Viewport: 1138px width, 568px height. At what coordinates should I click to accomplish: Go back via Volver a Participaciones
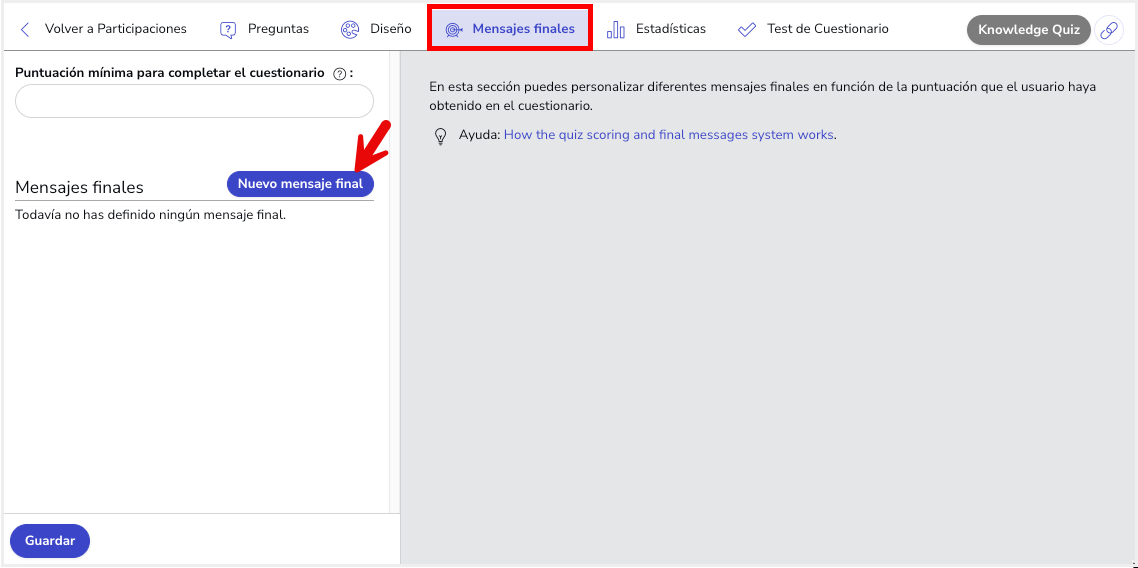point(115,29)
